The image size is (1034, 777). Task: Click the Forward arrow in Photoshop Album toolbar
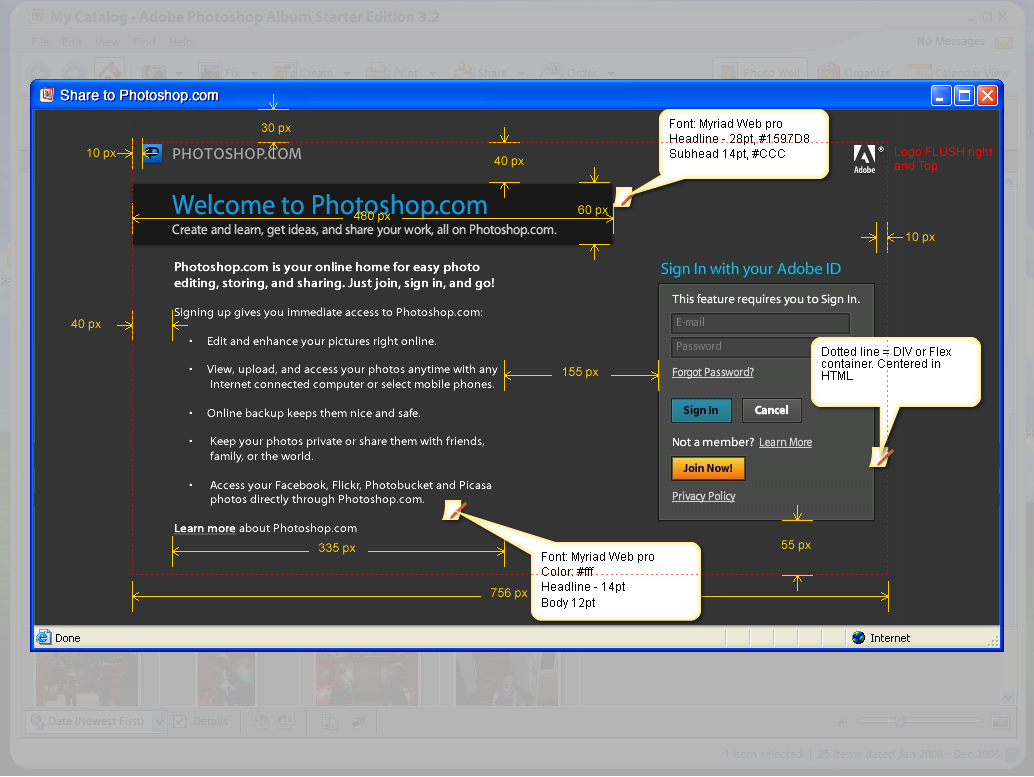74,73
